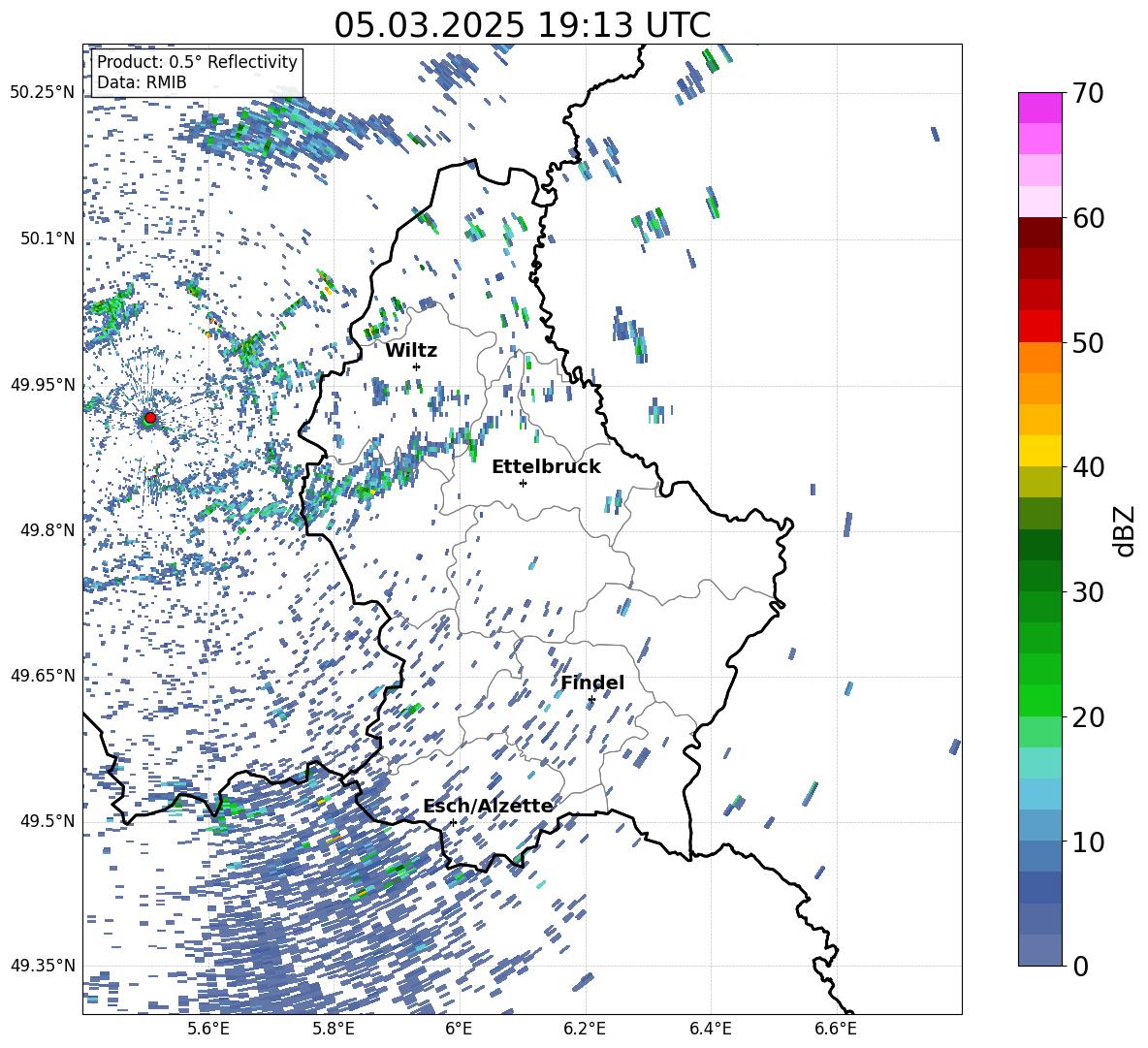Screen dimensions: 1148x1048
Task: Click the 70 colorbar tick label
Action: [x=1088, y=93]
